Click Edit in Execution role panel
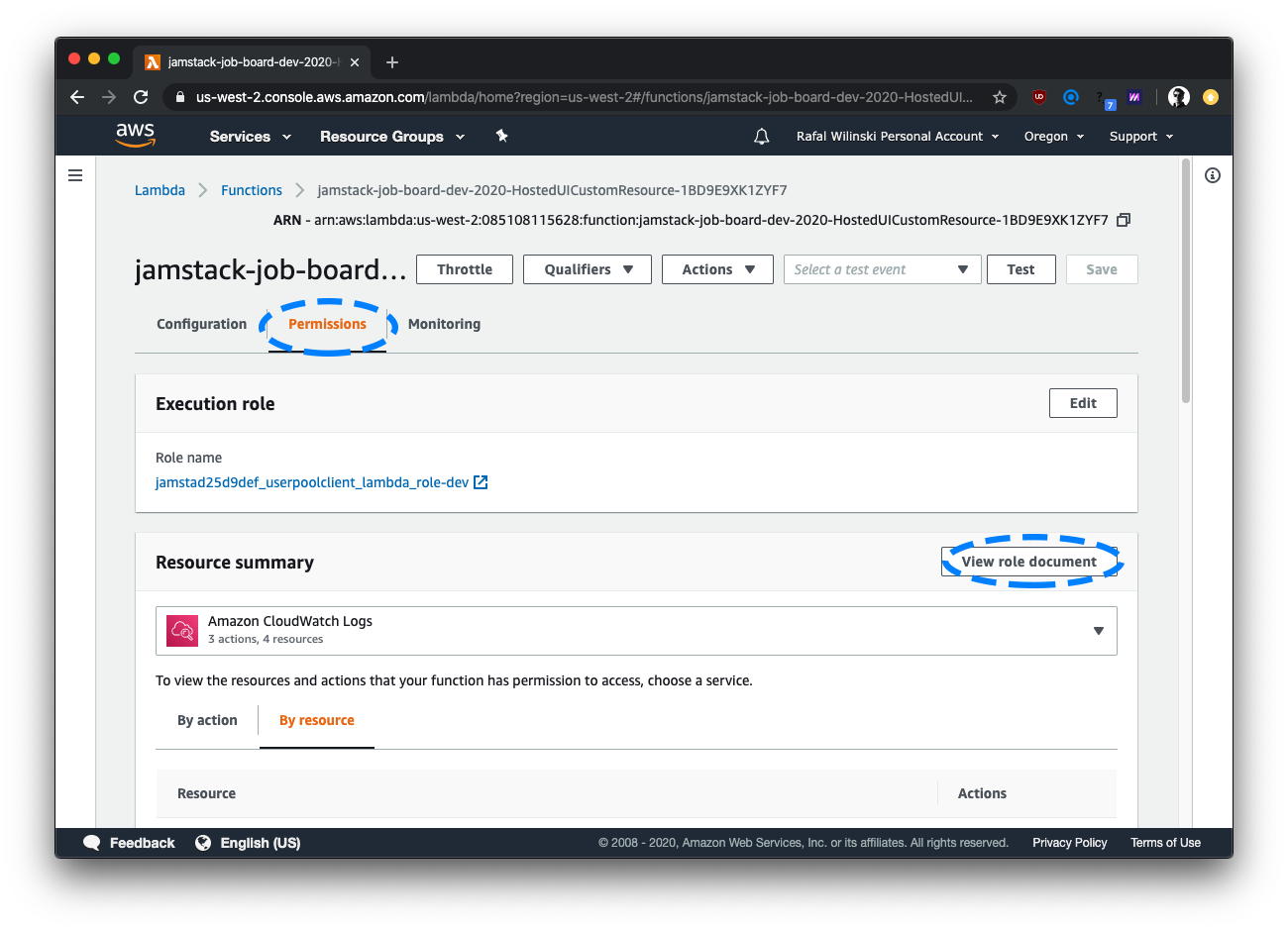This screenshot has height=931, width=1288. (x=1083, y=403)
